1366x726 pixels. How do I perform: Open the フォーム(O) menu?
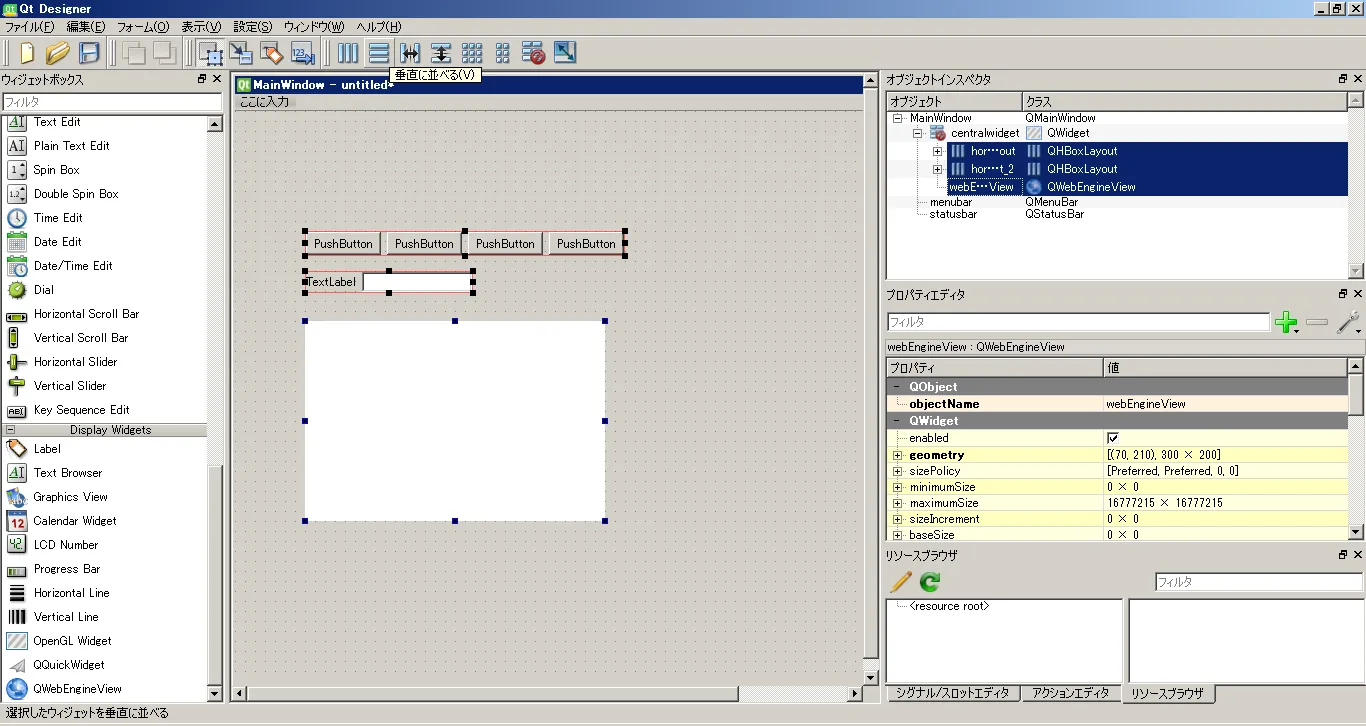coord(143,27)
